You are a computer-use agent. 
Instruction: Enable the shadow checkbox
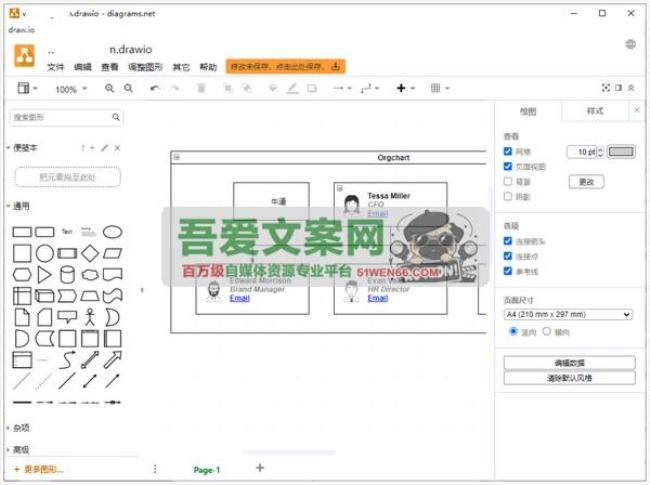[508, 196]
